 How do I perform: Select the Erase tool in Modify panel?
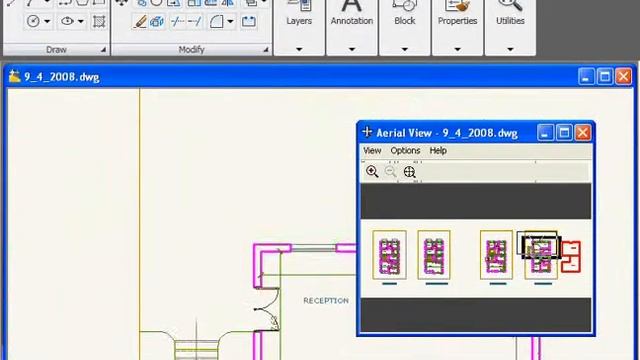(140, 21)
